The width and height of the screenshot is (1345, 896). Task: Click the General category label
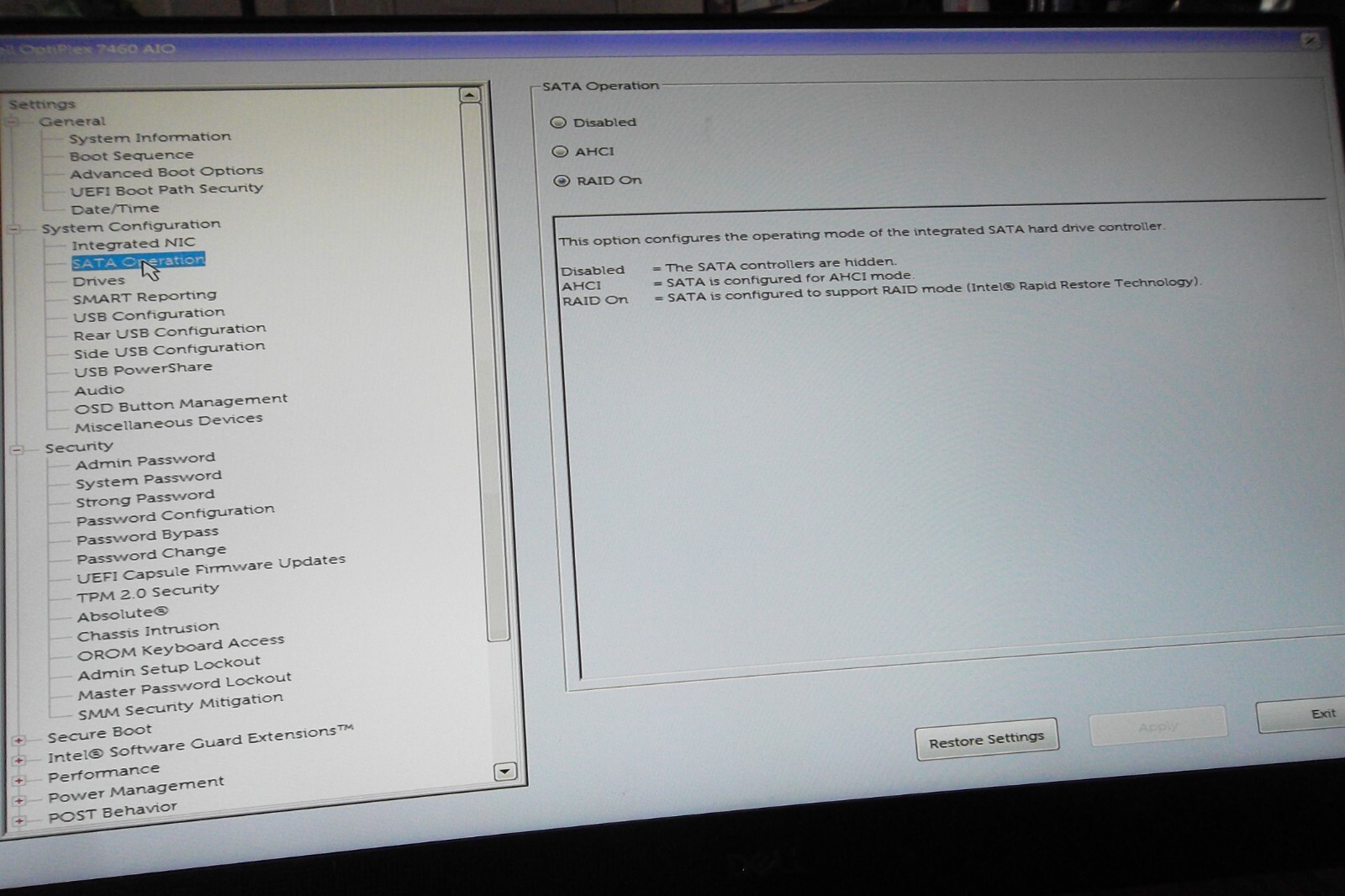pyautogui.click(x=72, y=121)
